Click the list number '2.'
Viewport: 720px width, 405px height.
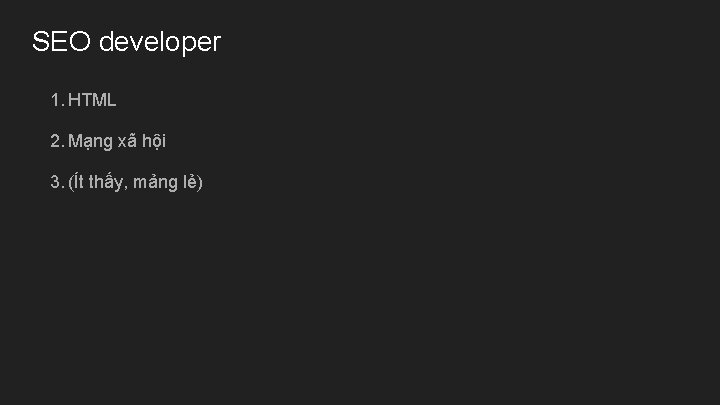[x=57, y=142]
